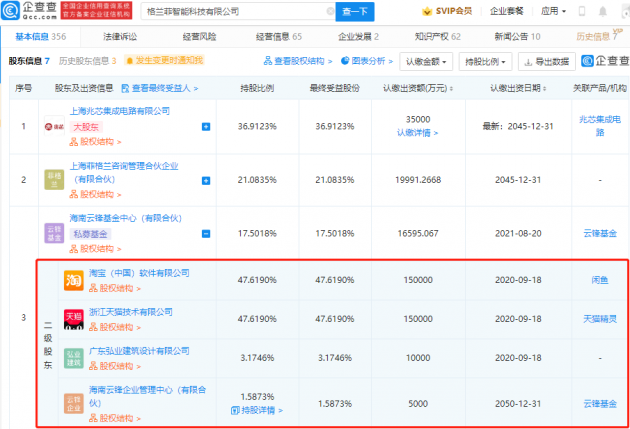Expand 上海兆芯集成电路 row plus icon

click(206, 127)
